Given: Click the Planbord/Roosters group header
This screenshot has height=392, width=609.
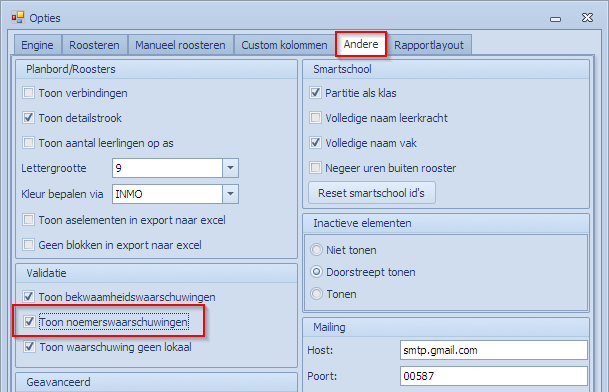Looking at the screenshot, I should 157,70.
